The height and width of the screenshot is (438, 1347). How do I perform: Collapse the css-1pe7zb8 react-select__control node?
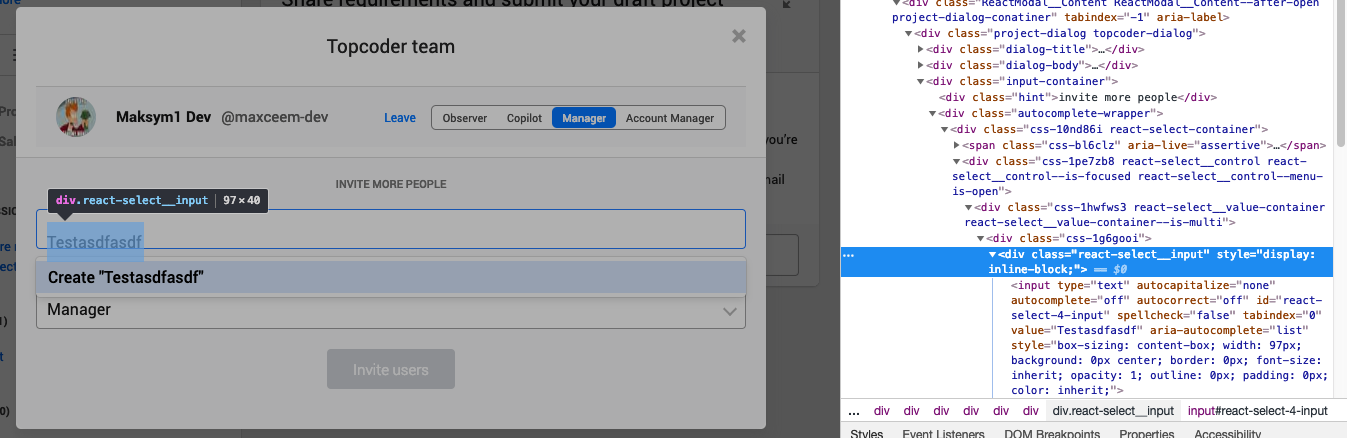pos(957,161)
